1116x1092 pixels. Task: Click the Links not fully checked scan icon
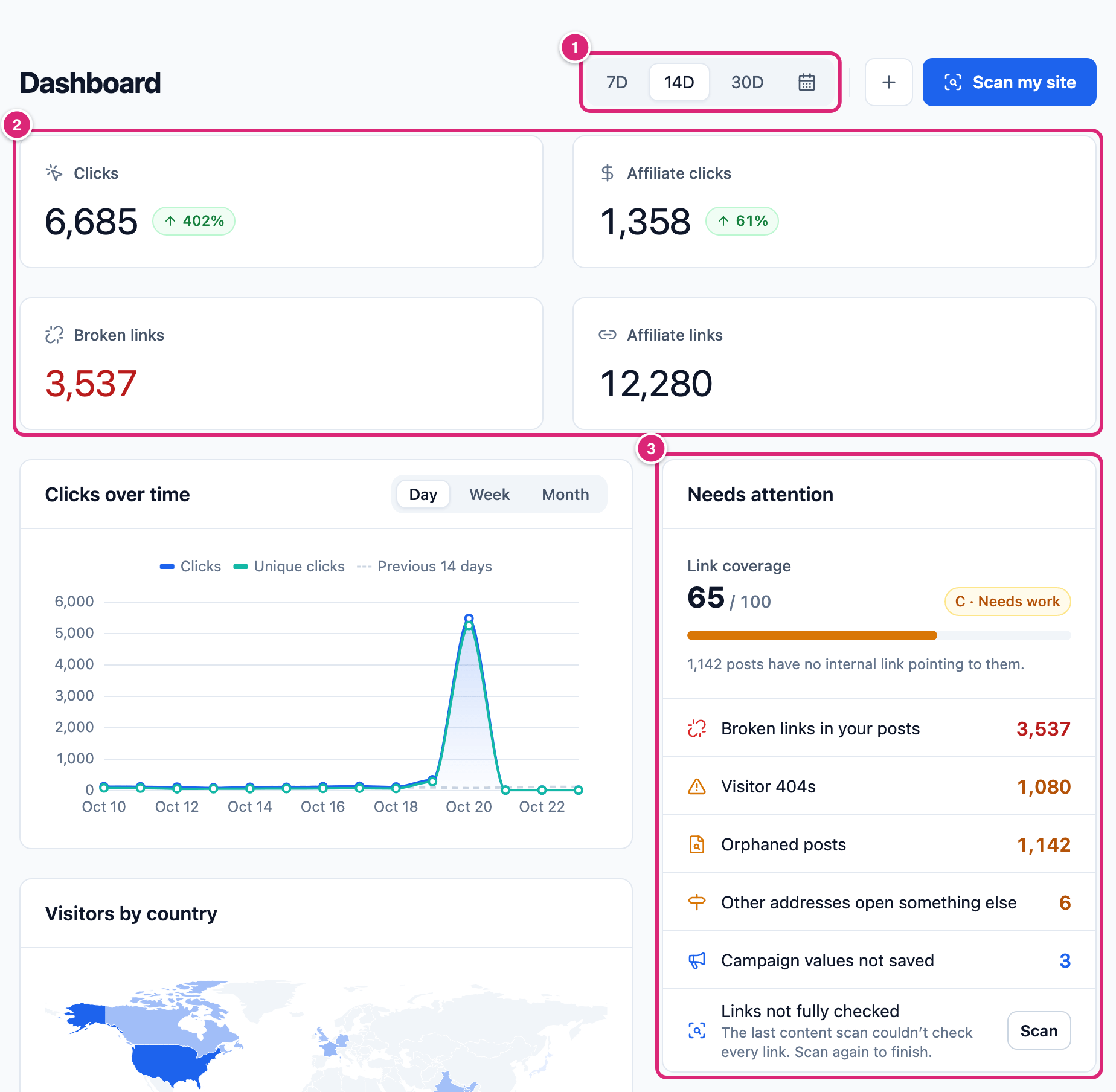tap(697, 1030)
